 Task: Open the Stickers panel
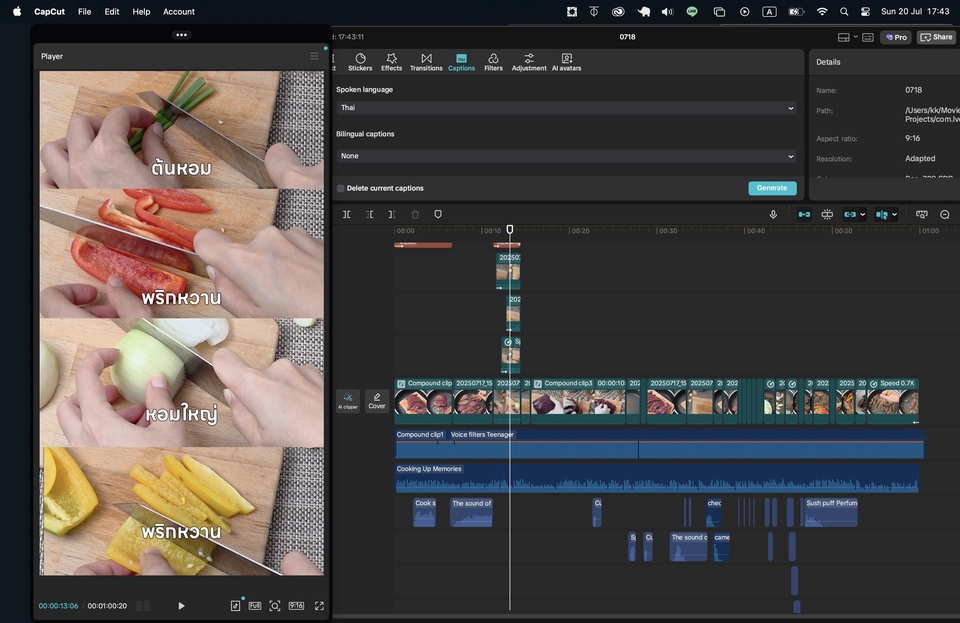point(360,62)
